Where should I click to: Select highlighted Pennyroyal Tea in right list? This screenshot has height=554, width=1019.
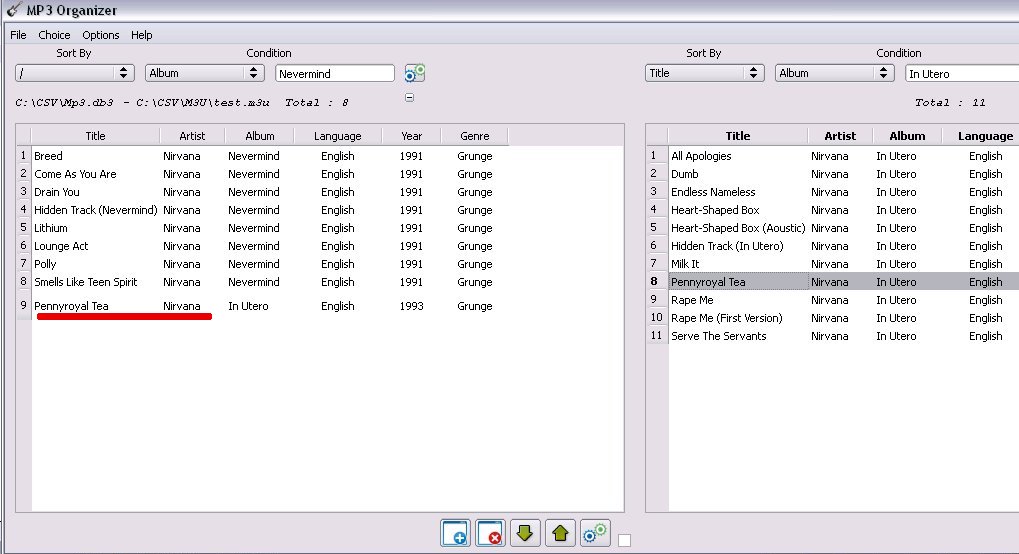click(708, 282)
